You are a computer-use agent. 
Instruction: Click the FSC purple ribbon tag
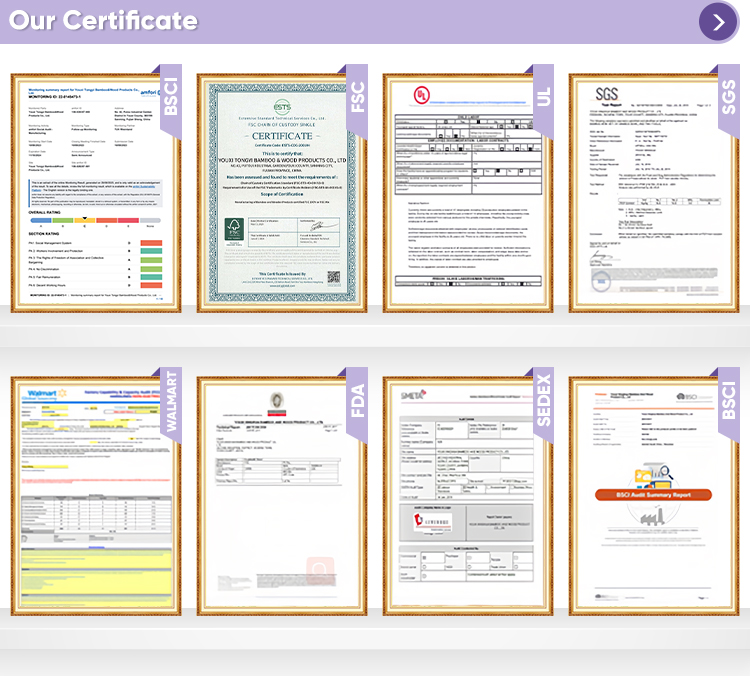point(357,98)
